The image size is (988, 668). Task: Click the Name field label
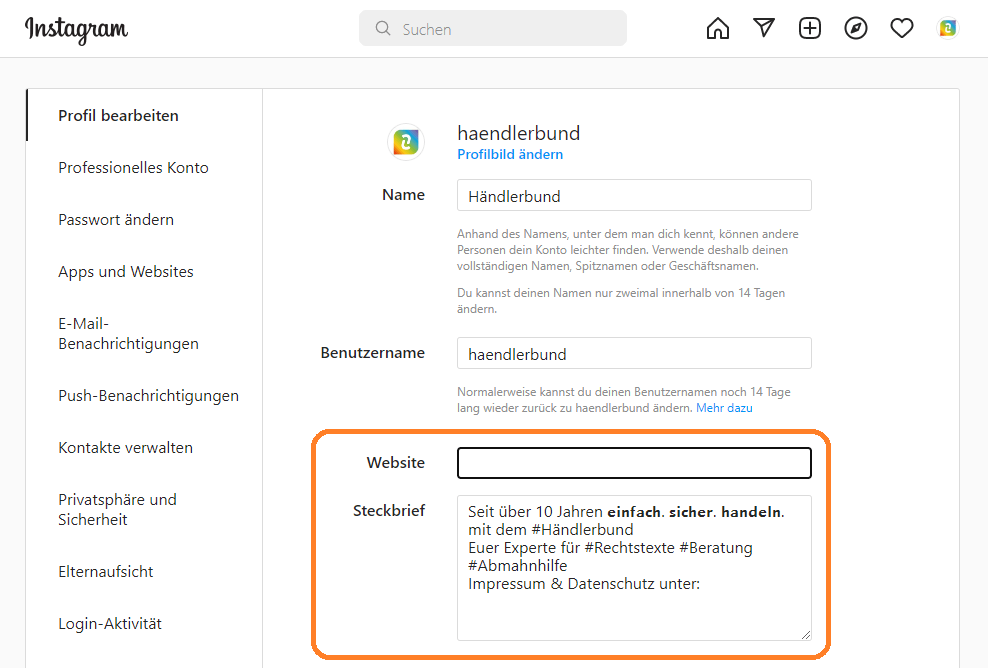click(x=403, y=195)
